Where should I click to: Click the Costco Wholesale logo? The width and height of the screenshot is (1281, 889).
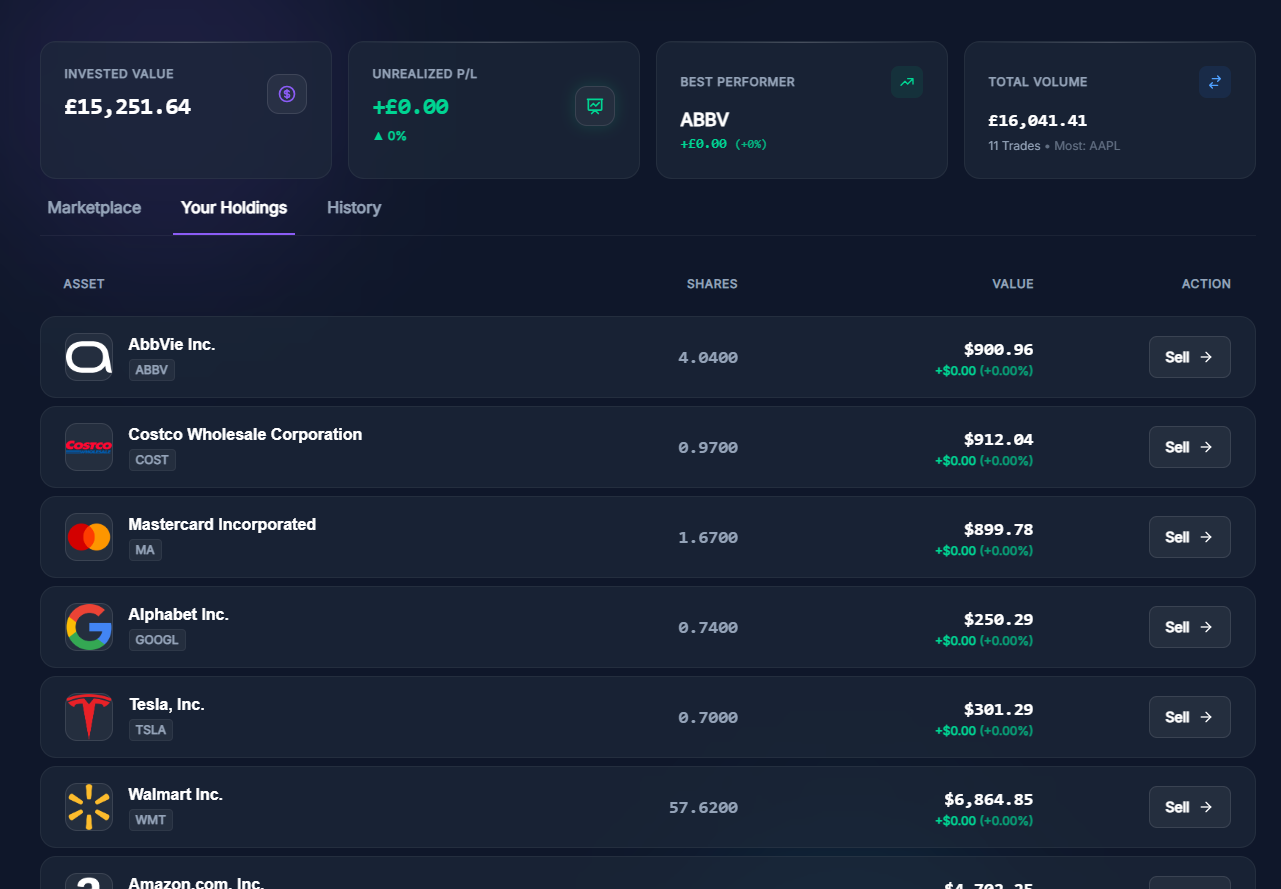(88, 447)
